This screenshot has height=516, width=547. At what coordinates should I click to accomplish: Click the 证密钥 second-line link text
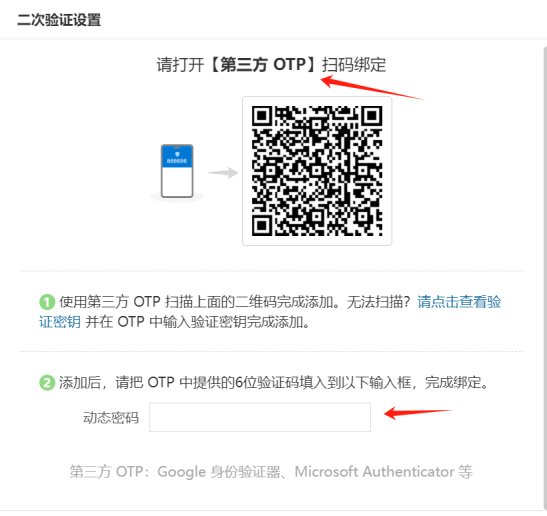tap(60, 322)
